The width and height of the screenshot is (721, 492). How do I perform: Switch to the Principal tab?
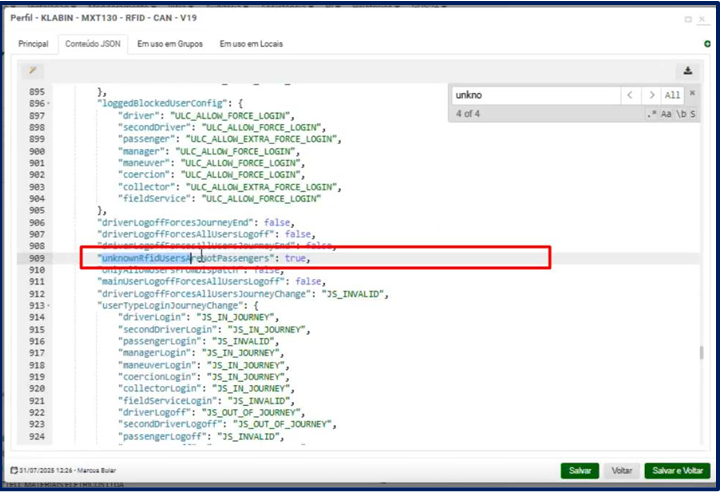[x=33, y=44]
